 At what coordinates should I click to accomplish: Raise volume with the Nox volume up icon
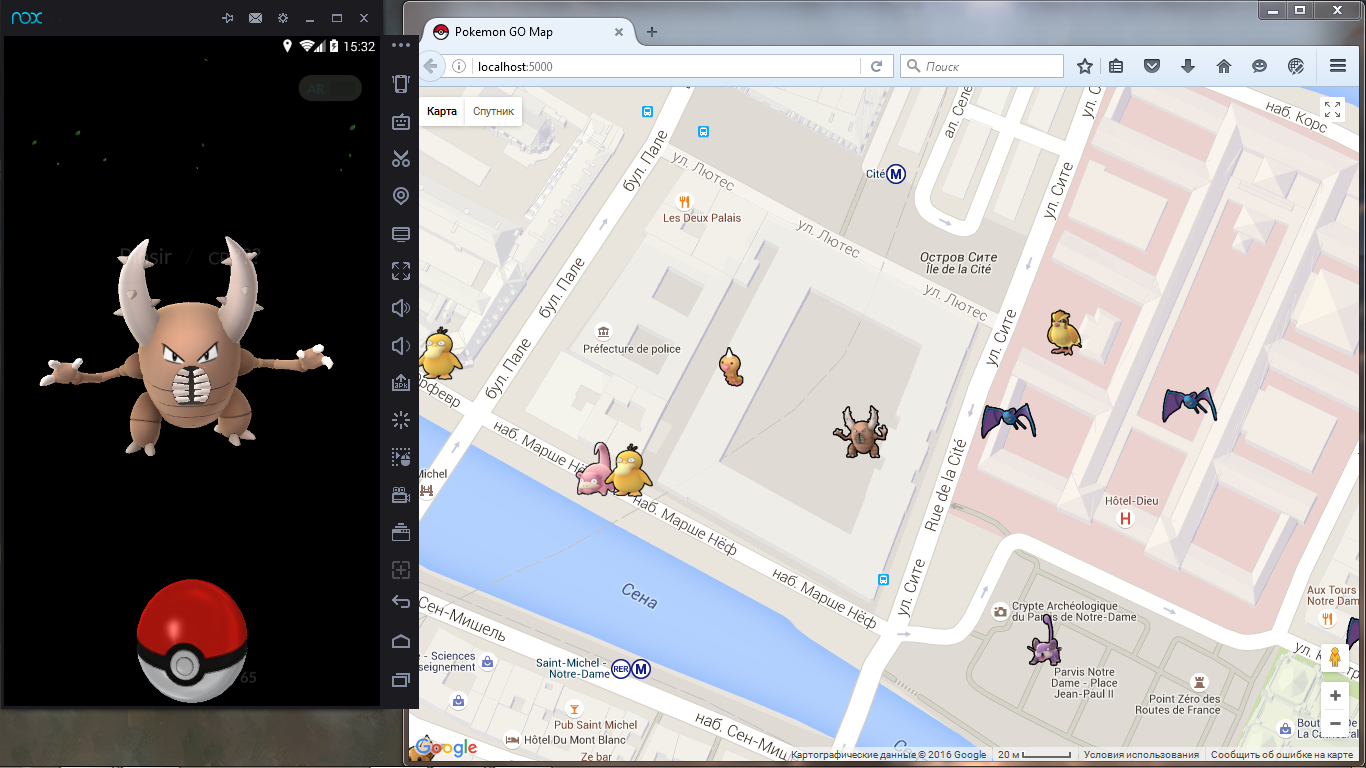click(401, 308)
